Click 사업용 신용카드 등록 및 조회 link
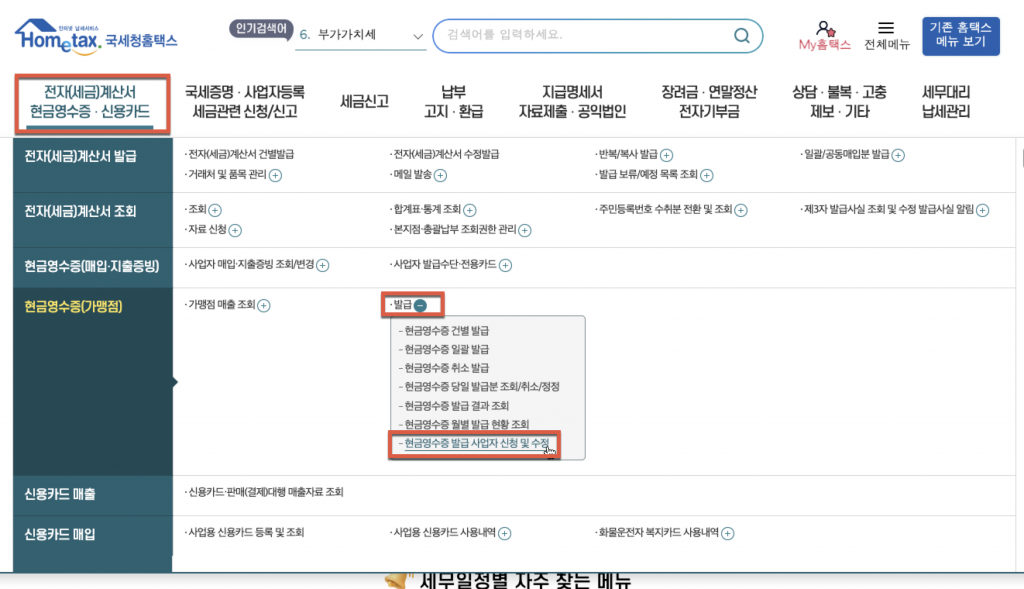1024x589 pixels. [246, 532]
